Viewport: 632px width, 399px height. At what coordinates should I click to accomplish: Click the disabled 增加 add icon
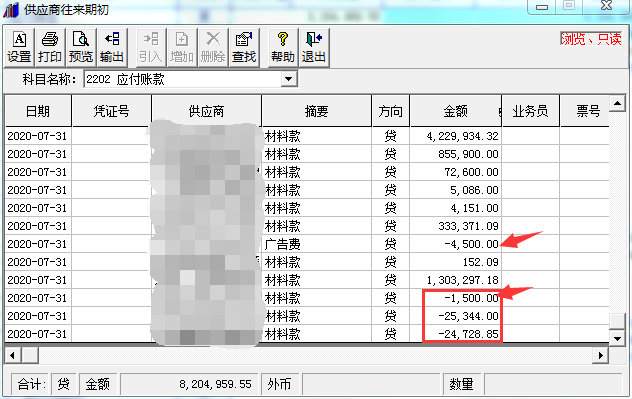[182, 48]
